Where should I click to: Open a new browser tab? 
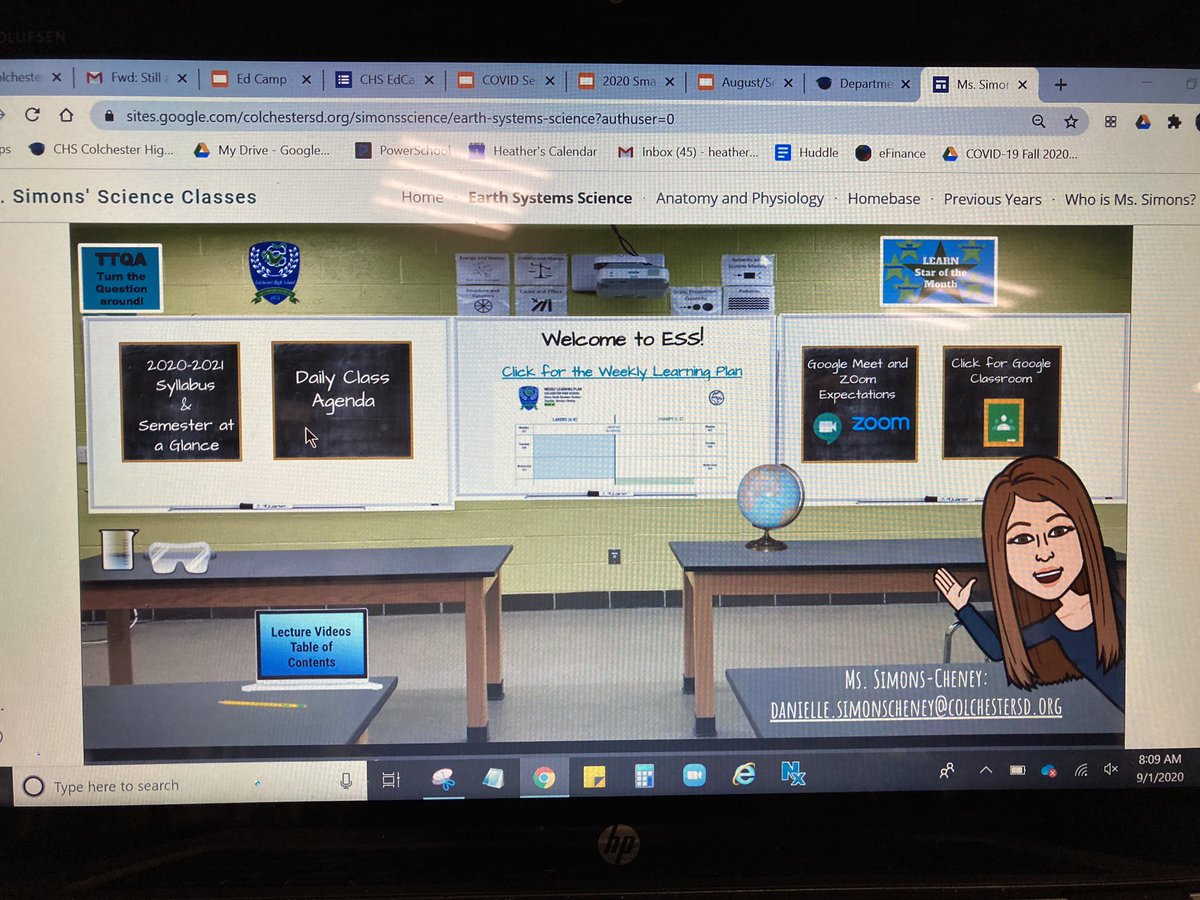pyautogui.click(x=1061, y=85)
